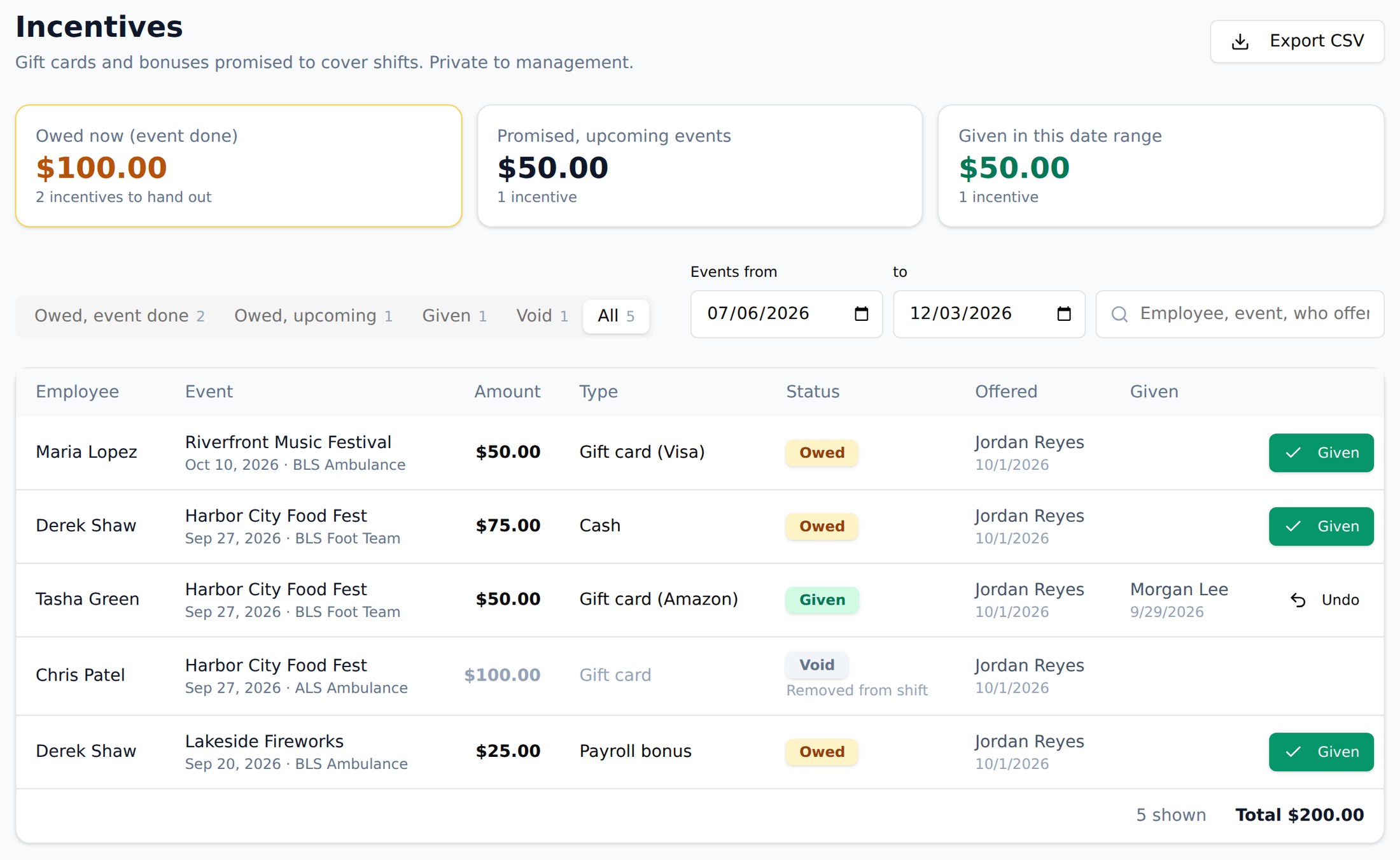Click the search magnifier icon
The height and width of the screenshot is (860, 1400).
pos(1119,314)
